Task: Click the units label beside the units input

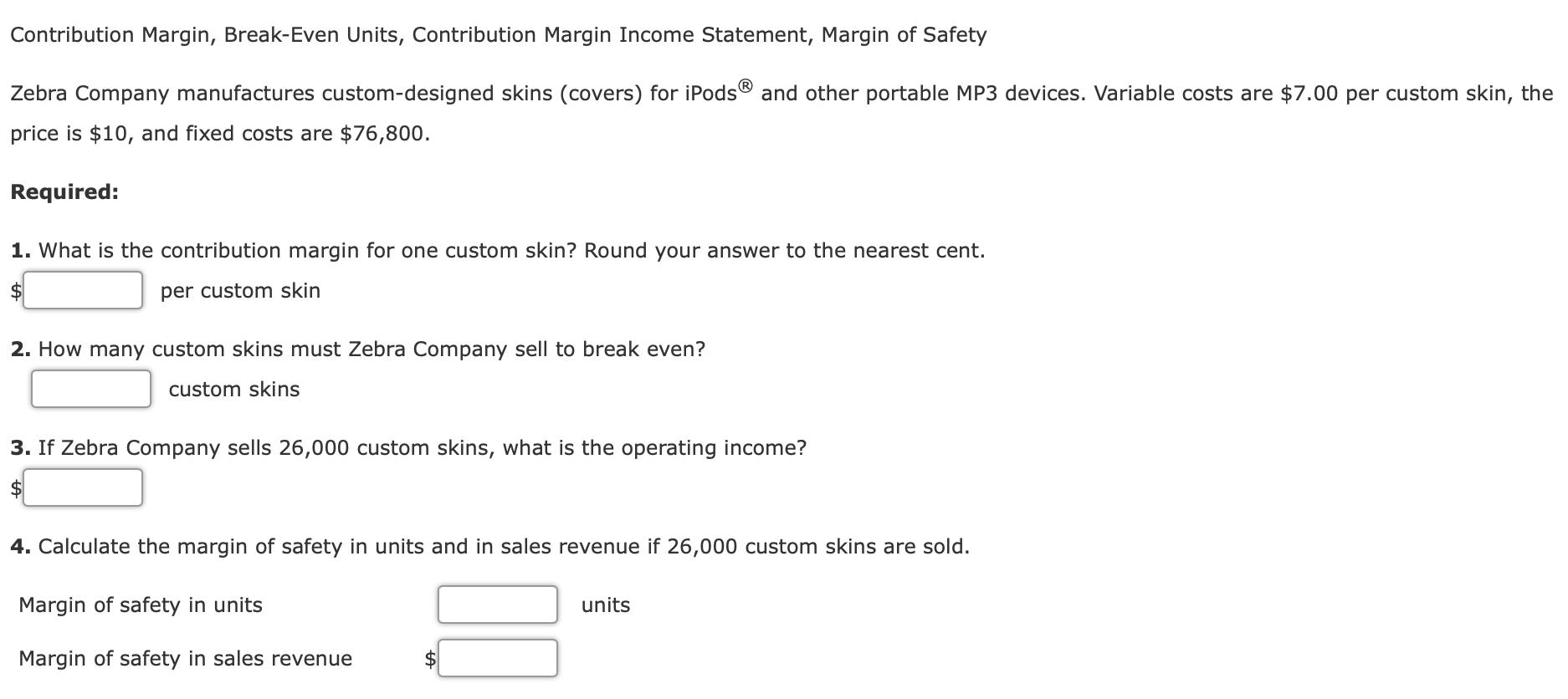Action: coord(606,605)
